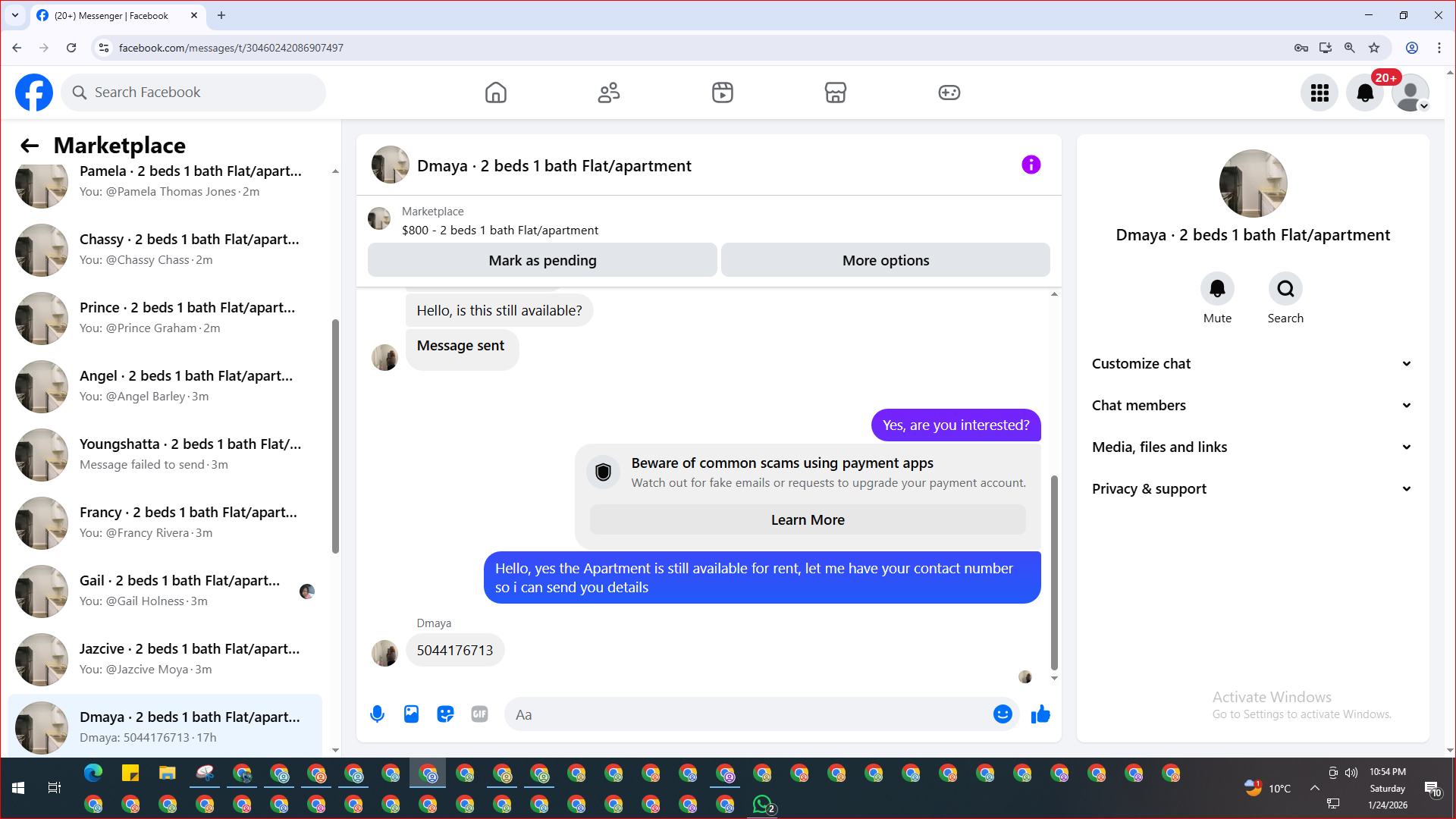This screenshot has height=819, width=1456.
Task: Toggle the conversation information panel
Action: [x=1031, y=165]
